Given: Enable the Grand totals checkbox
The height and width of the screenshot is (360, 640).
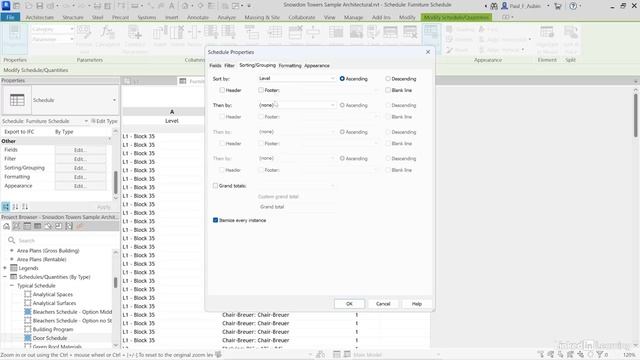Looking at the screenshot, I should (216, 185).
